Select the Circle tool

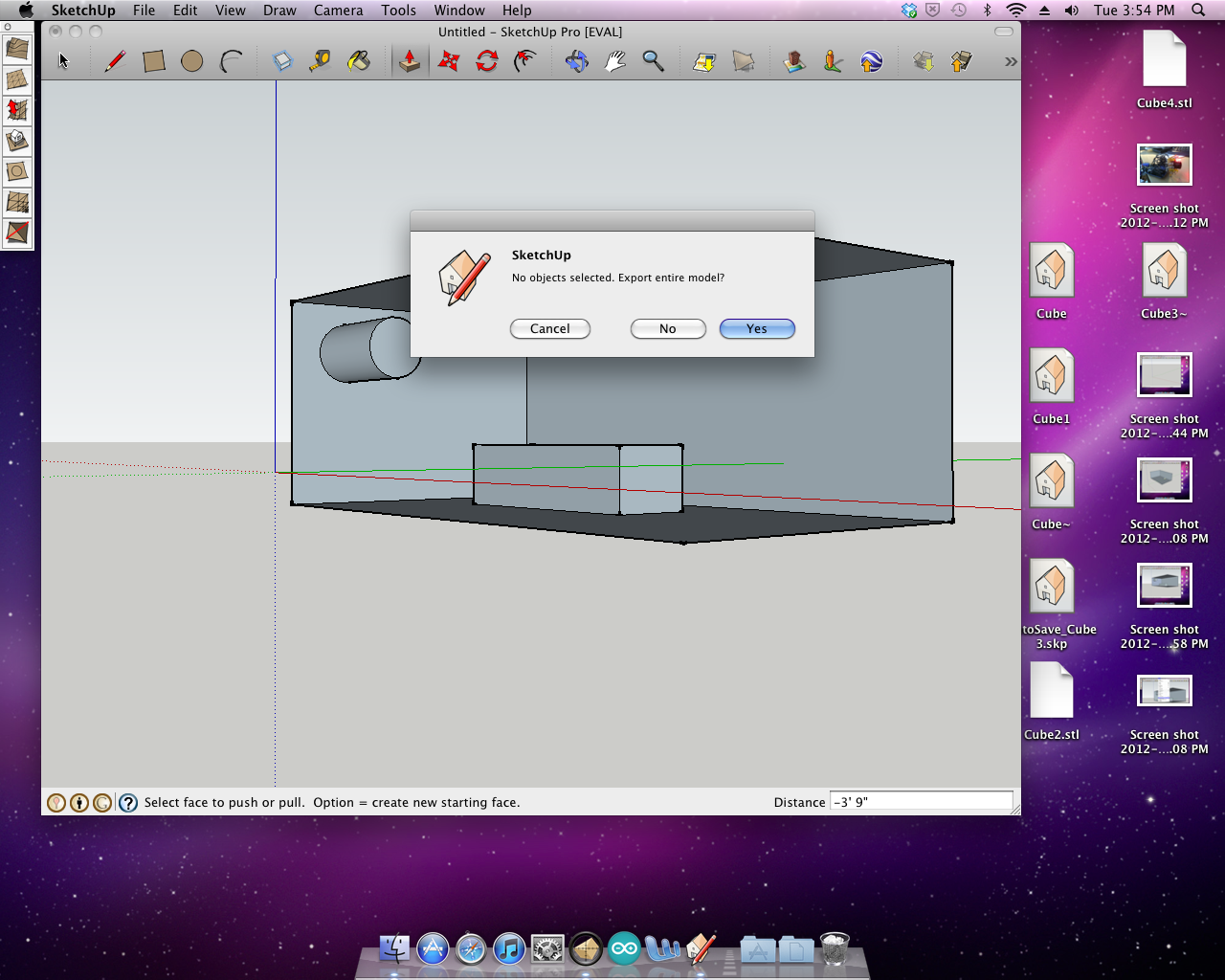pyautogui.click(x=191, y=60)
